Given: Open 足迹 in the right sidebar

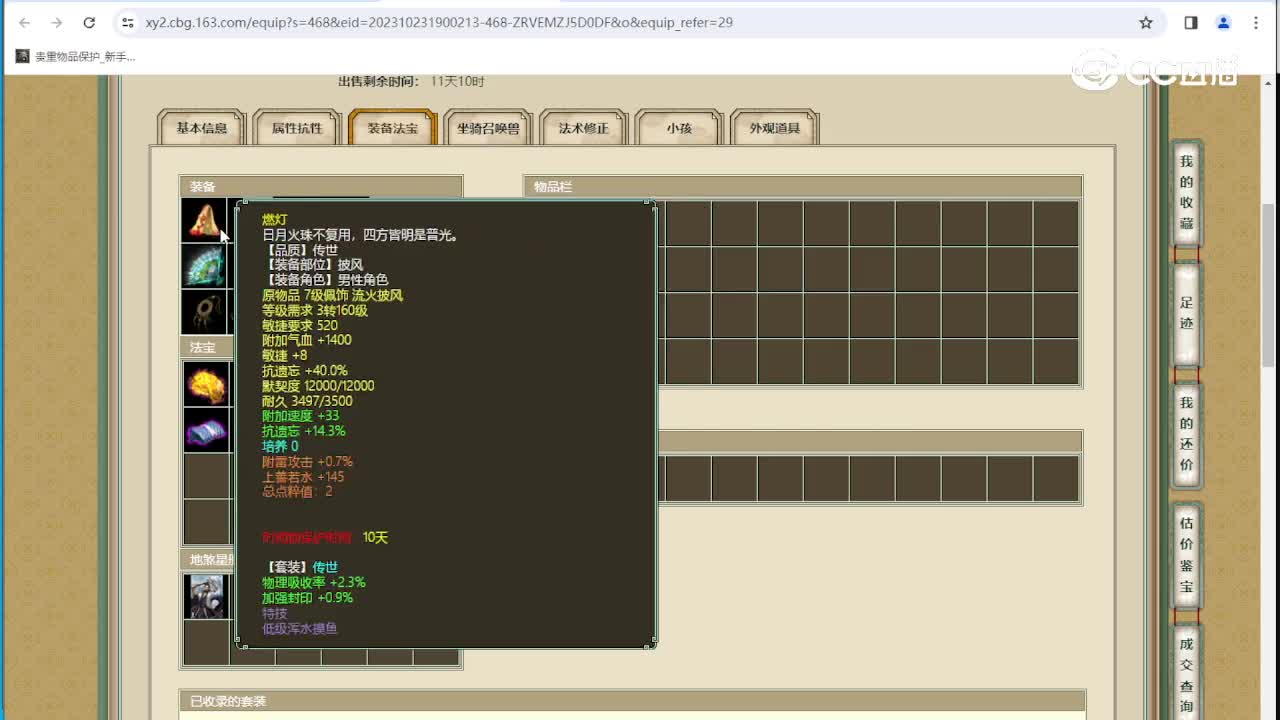Looking at the screenshot, I should pyautogui.click(x=1186, y=313).
